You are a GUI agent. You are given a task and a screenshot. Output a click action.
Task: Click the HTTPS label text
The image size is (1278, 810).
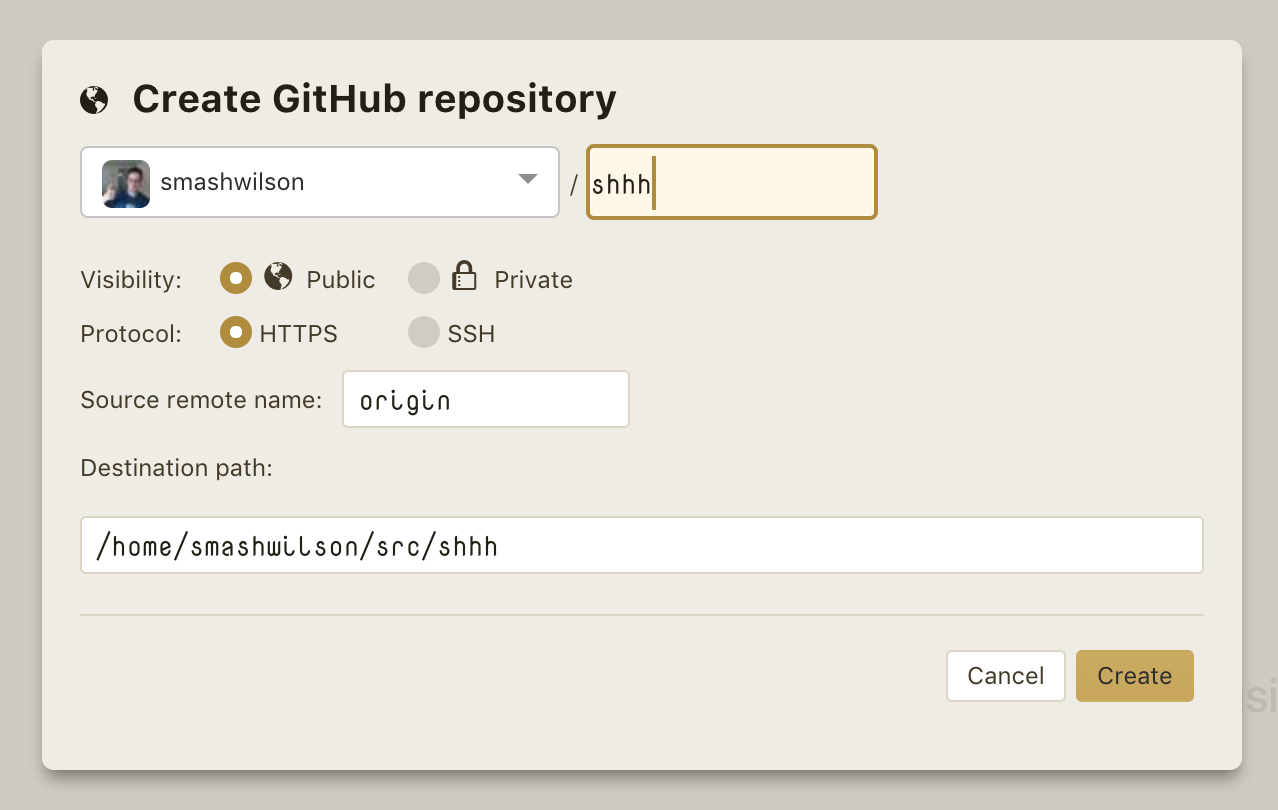299,334
